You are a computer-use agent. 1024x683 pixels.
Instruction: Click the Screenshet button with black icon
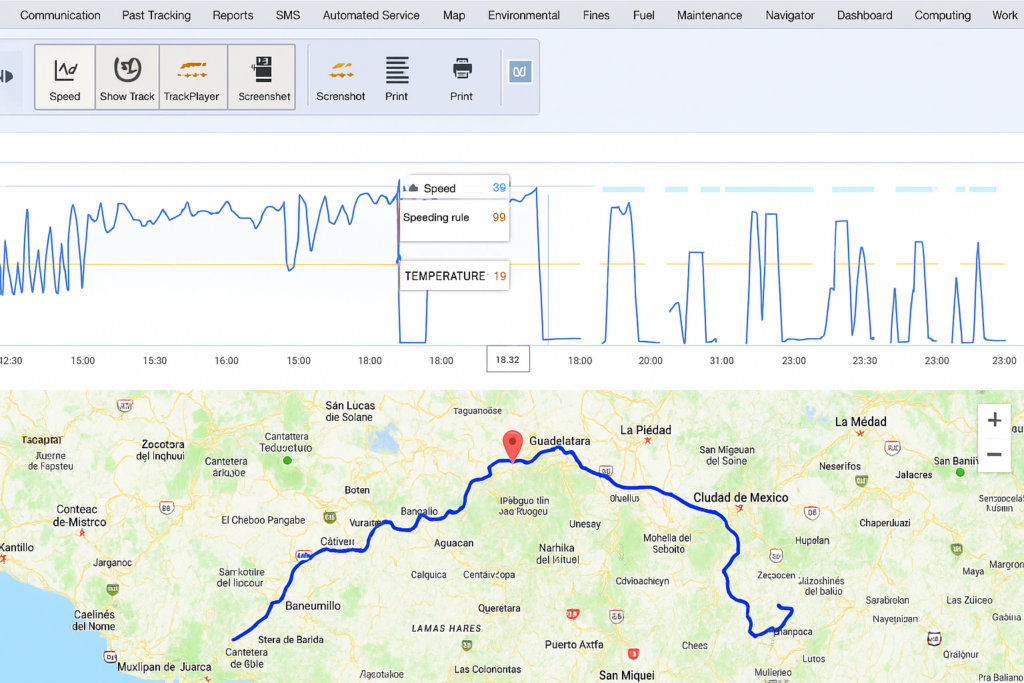[264, 77]
